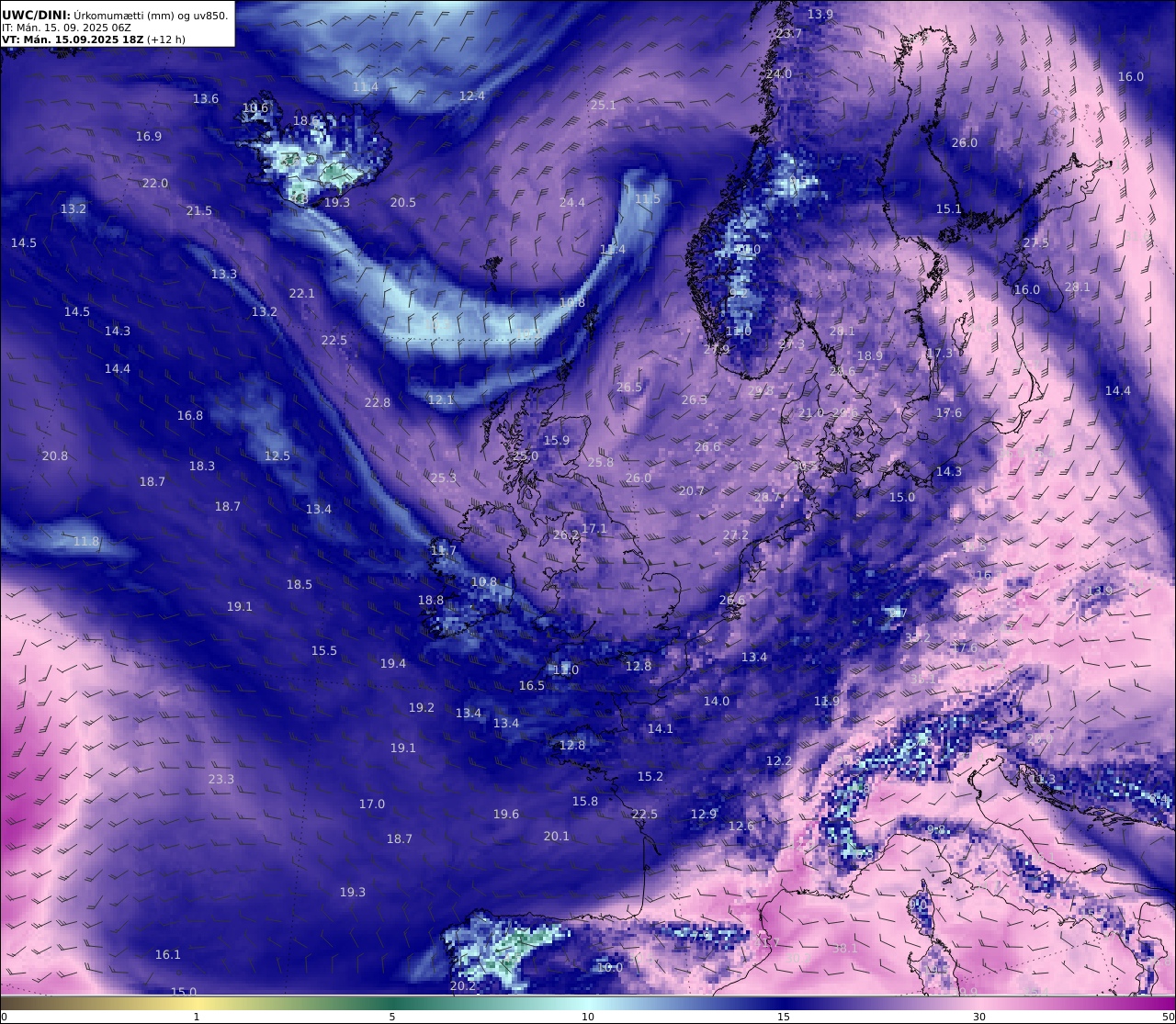
Task: Click the 16.9 value label
Action: coord(149,136)
